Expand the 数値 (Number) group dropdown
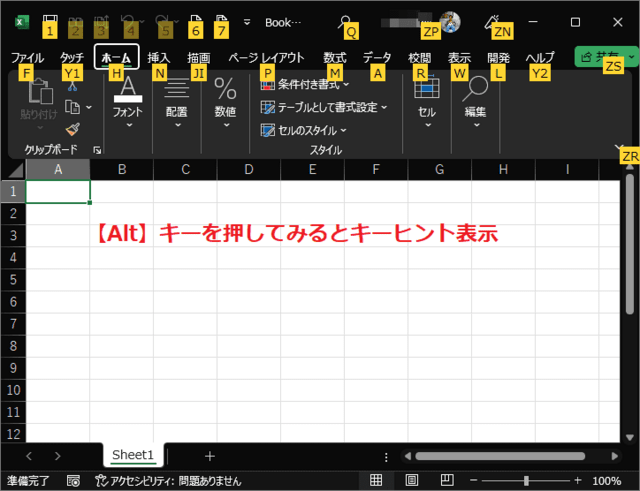The image size is (640, 491). [226, 100]
